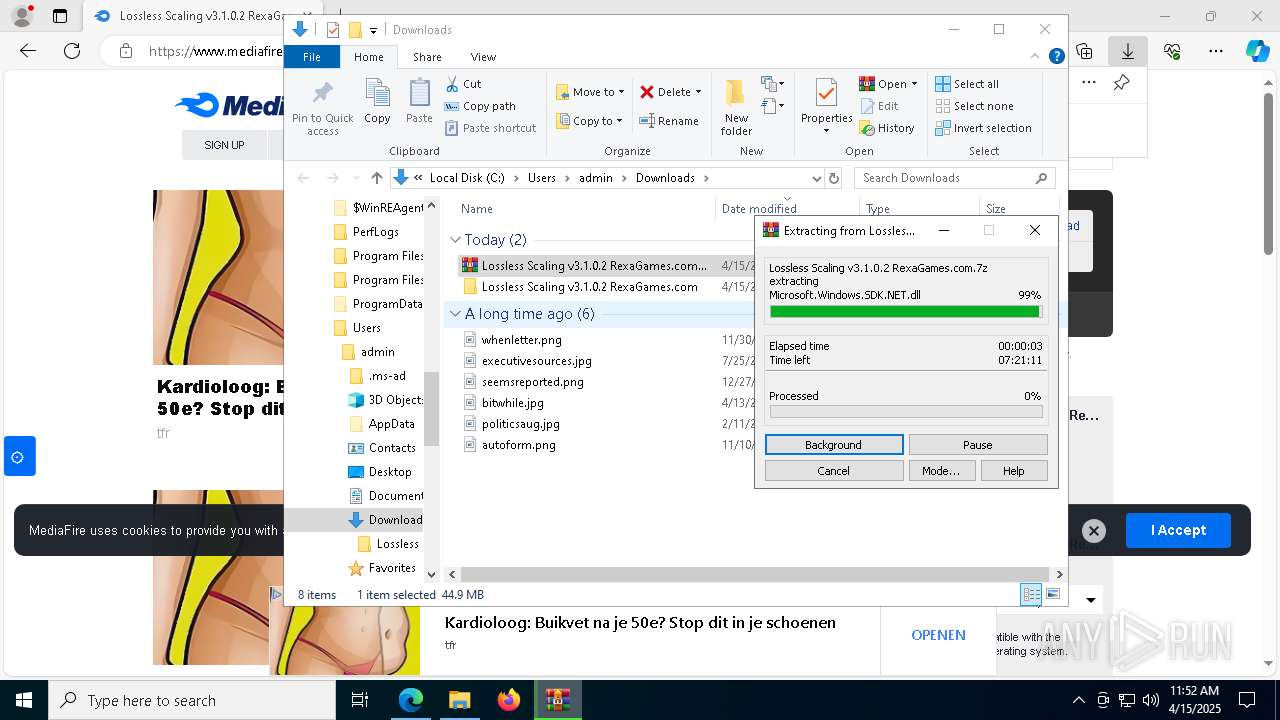Screen dimensions: 1280x720
Task: Select the Lossless Scaling folder row
Action: [590, 287]
